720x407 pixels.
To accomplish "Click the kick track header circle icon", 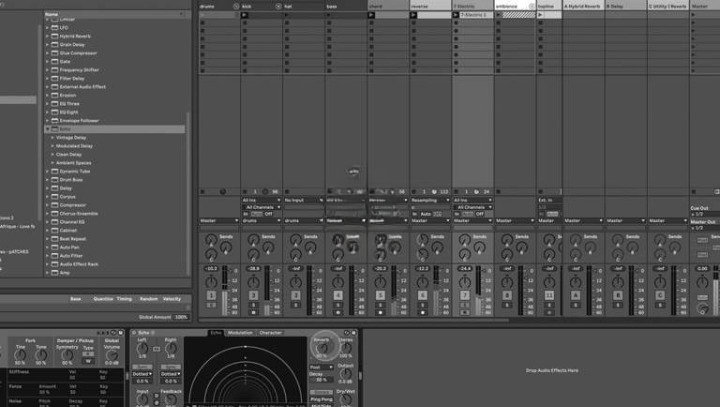I will 278,6.
